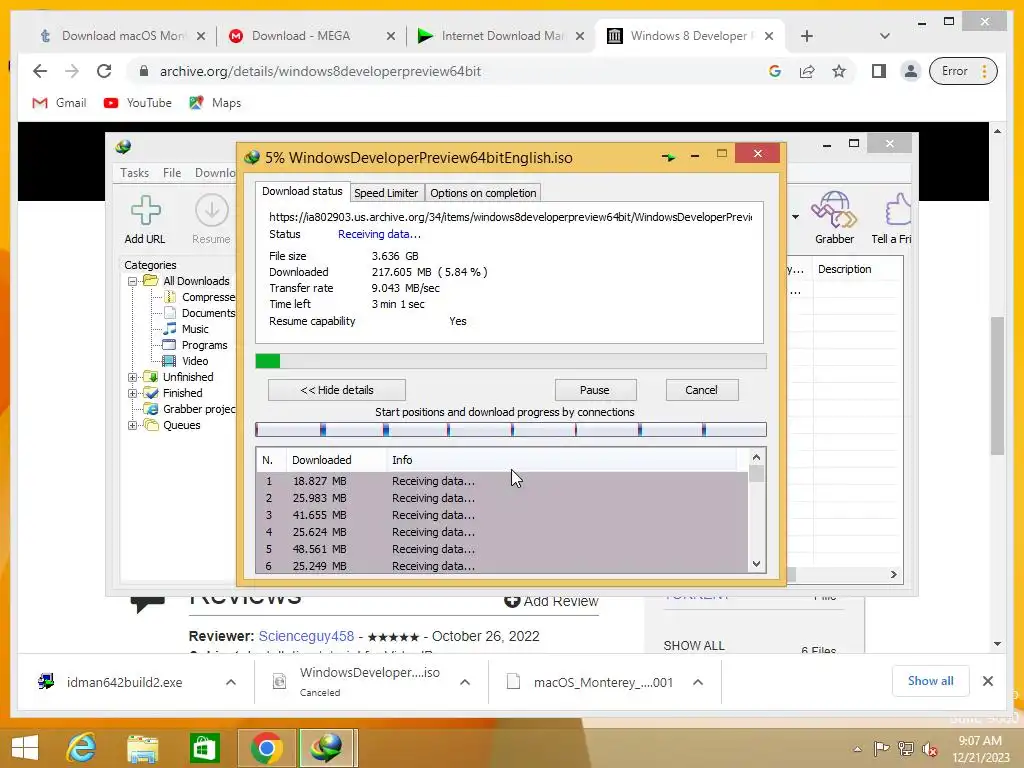Click the Google icon in address bar
The image size is (1024, 768).
[775, 71]
